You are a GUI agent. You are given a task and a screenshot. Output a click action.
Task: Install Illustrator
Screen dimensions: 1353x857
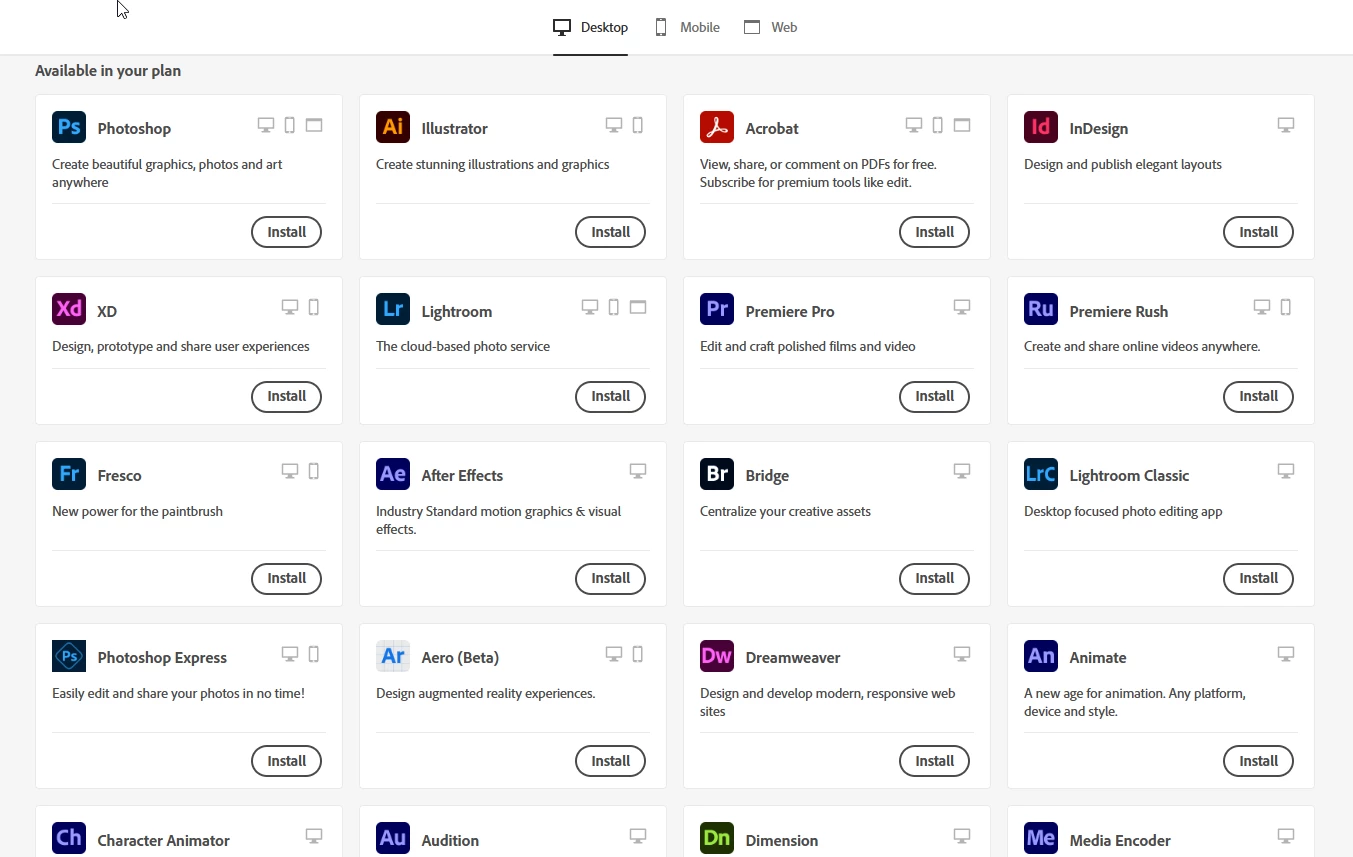click(610, 232)
